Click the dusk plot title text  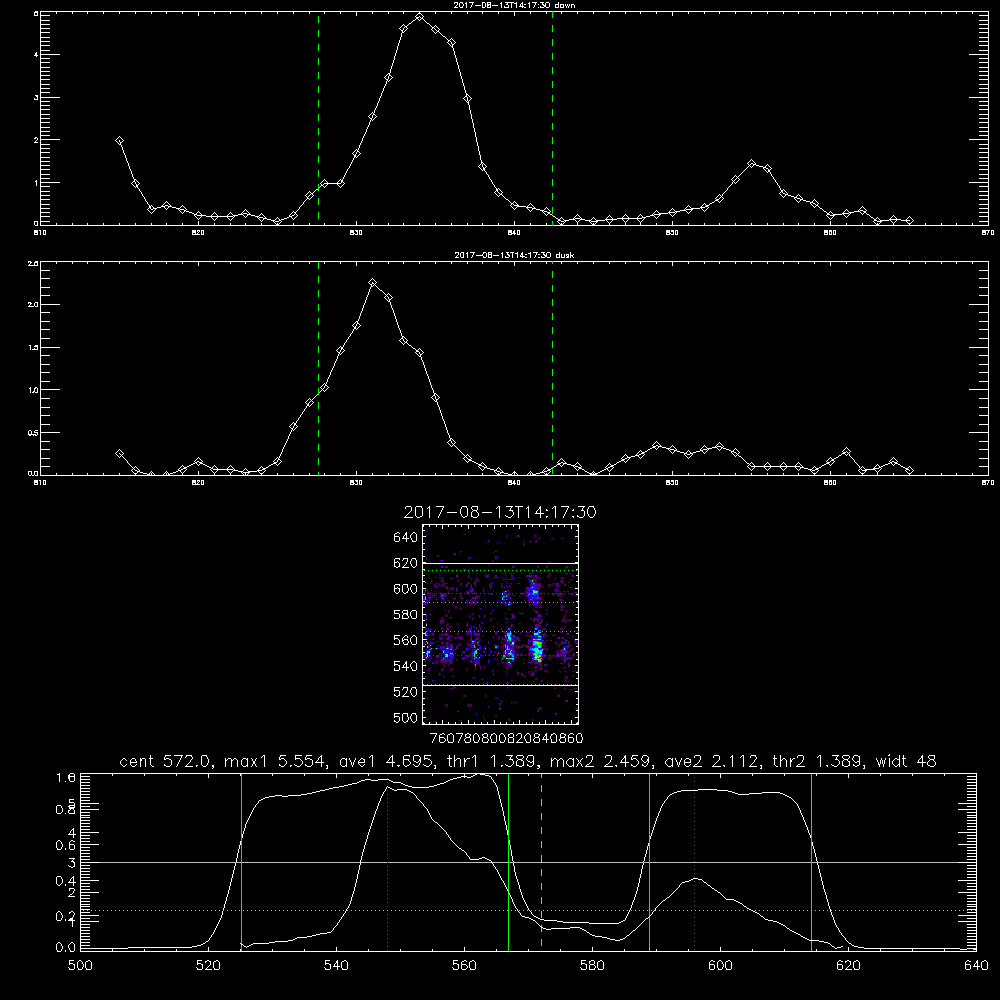(514, 255)
